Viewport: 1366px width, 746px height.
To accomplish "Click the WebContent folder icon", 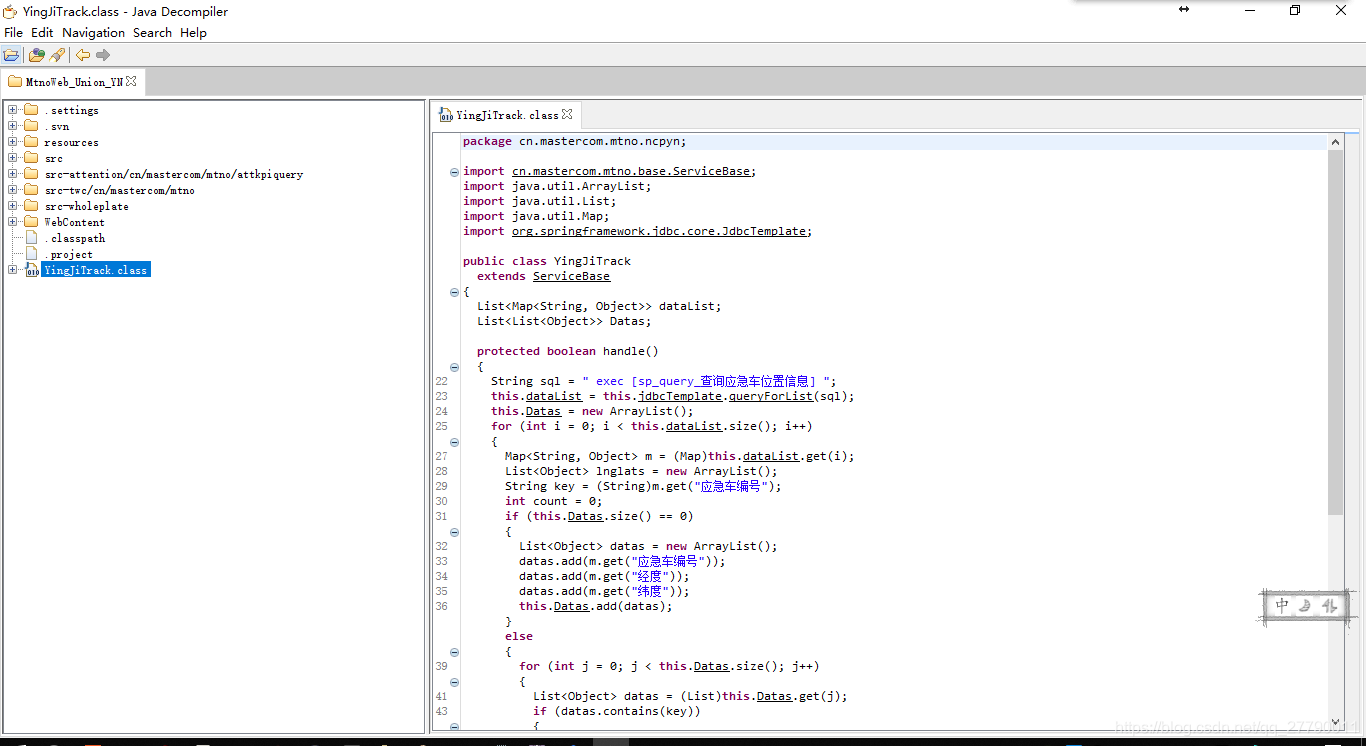I will [x=31, y=222].
